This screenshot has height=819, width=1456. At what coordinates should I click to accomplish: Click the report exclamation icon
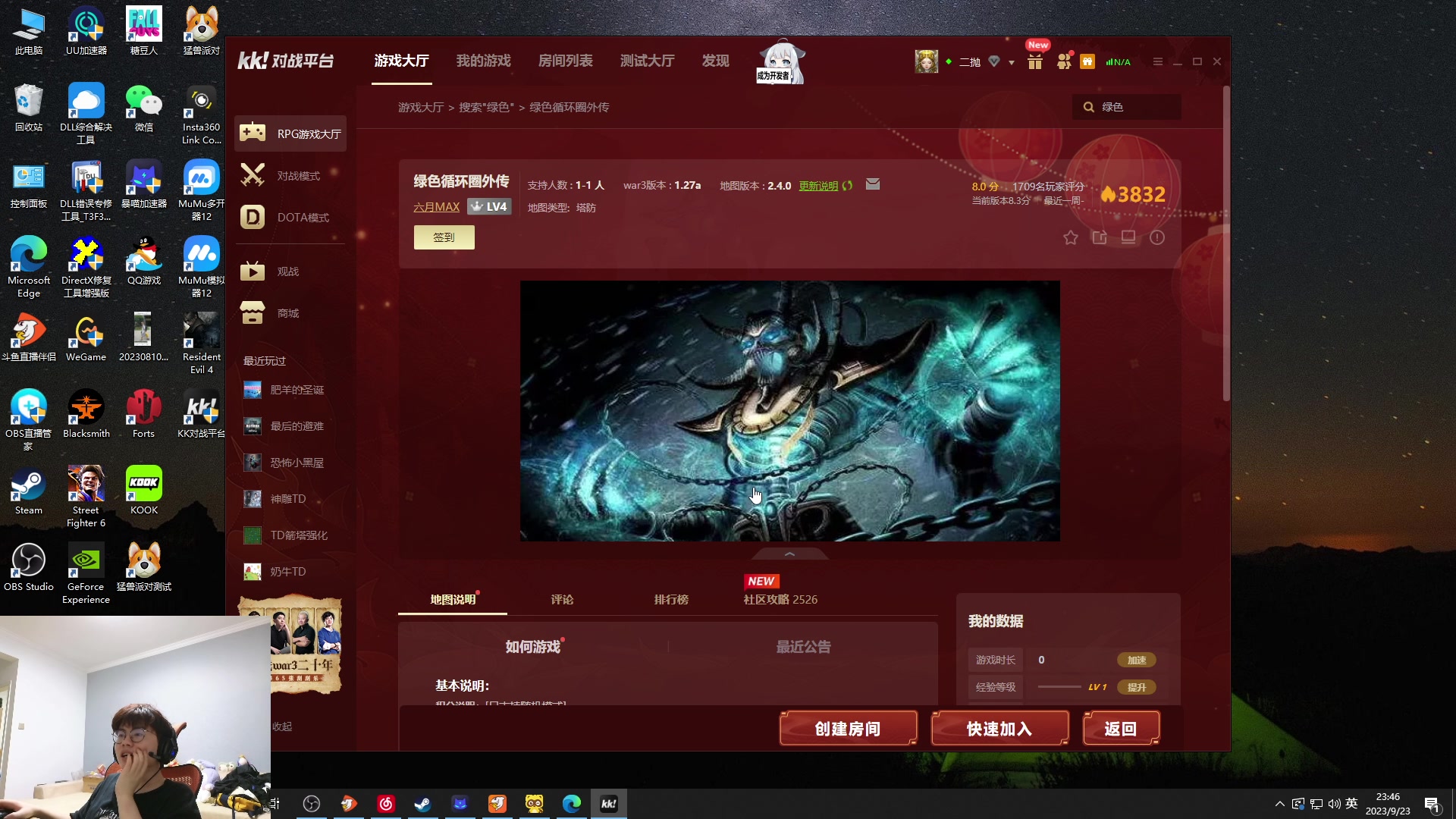pos(1157,237)
